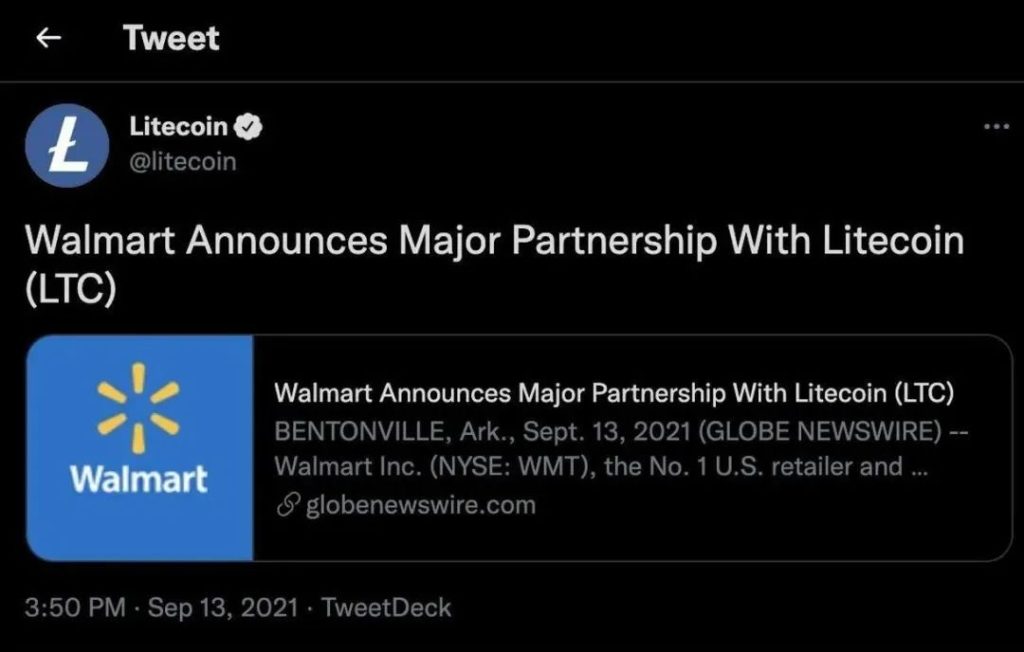Open the three-dot more options menu

pos(997,127)
